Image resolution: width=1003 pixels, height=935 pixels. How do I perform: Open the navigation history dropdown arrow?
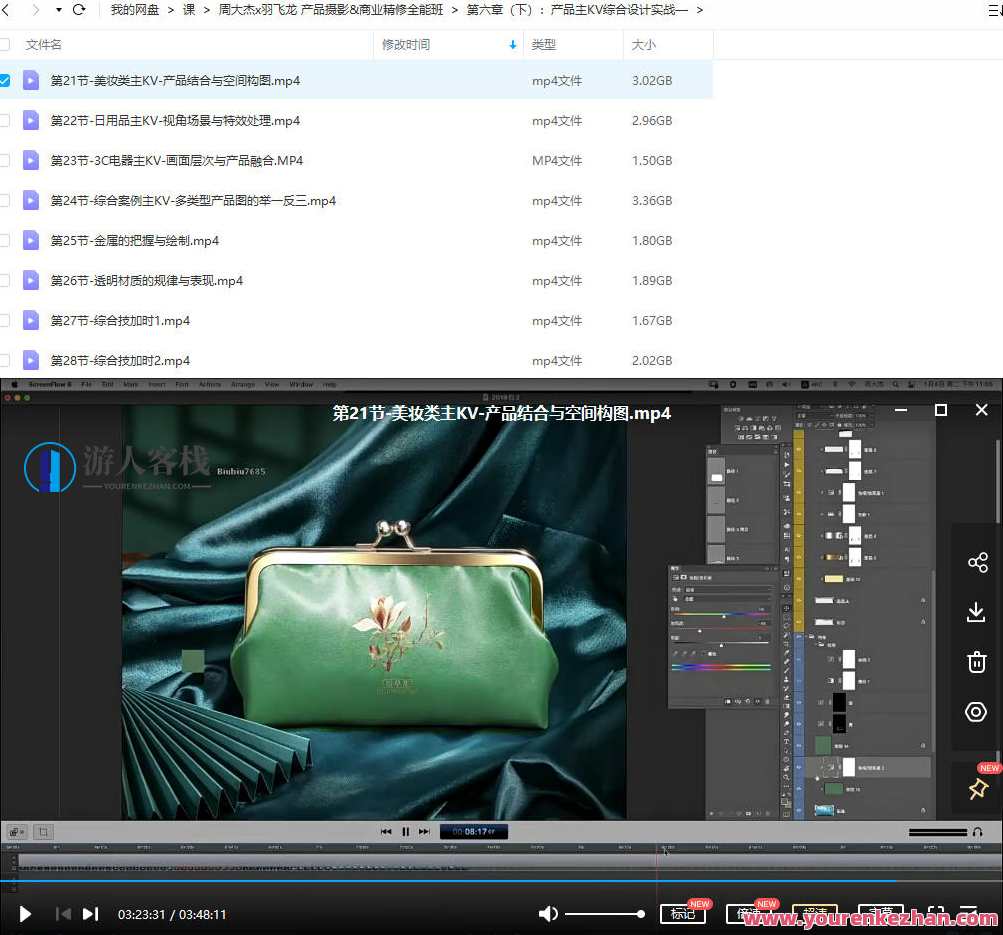click(58, 10)
